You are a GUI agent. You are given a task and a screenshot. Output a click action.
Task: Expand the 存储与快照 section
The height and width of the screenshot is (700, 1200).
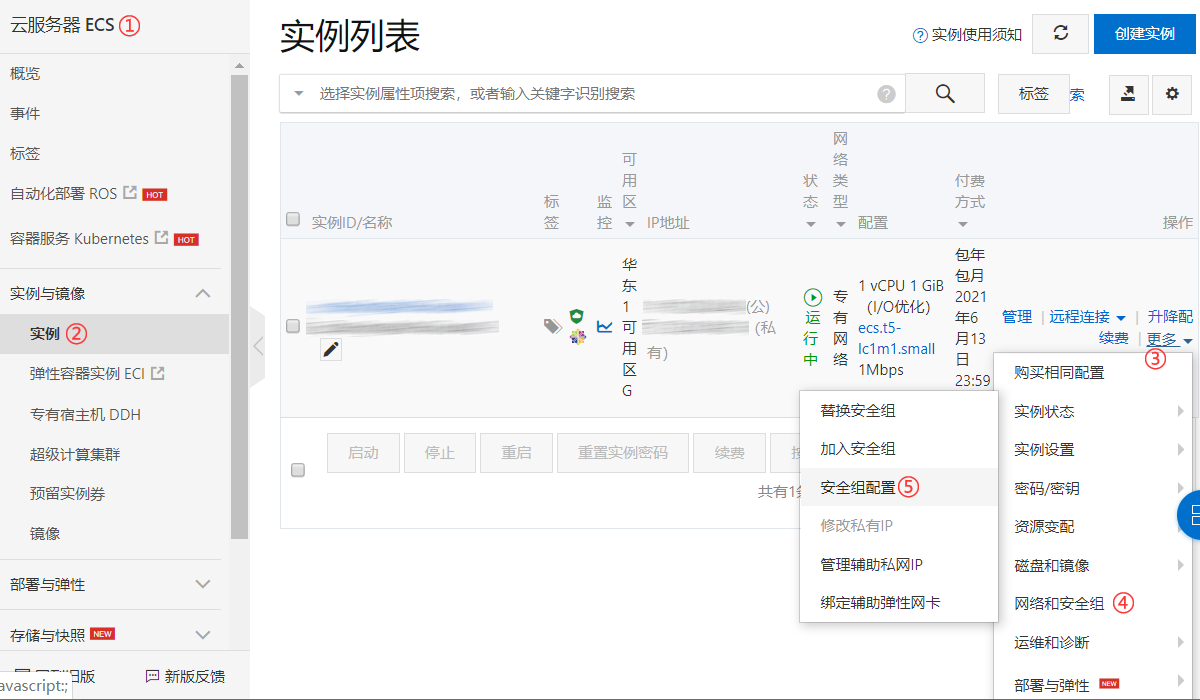click(203, 634)
